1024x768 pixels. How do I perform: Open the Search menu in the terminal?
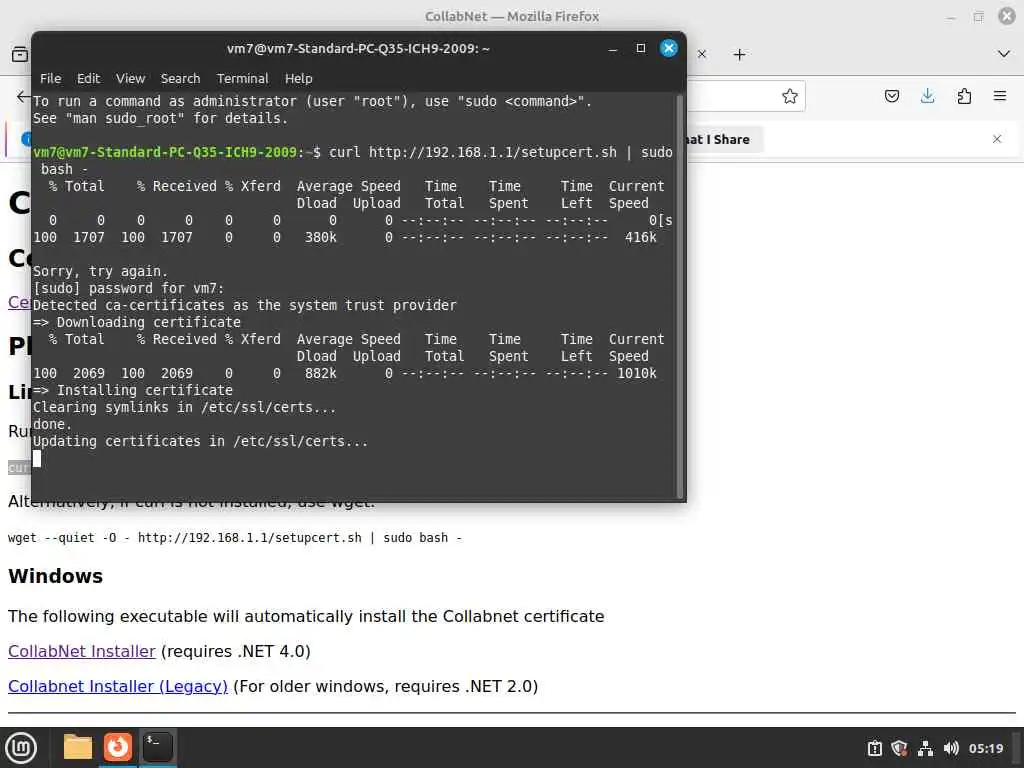click(x=180, y=78)
